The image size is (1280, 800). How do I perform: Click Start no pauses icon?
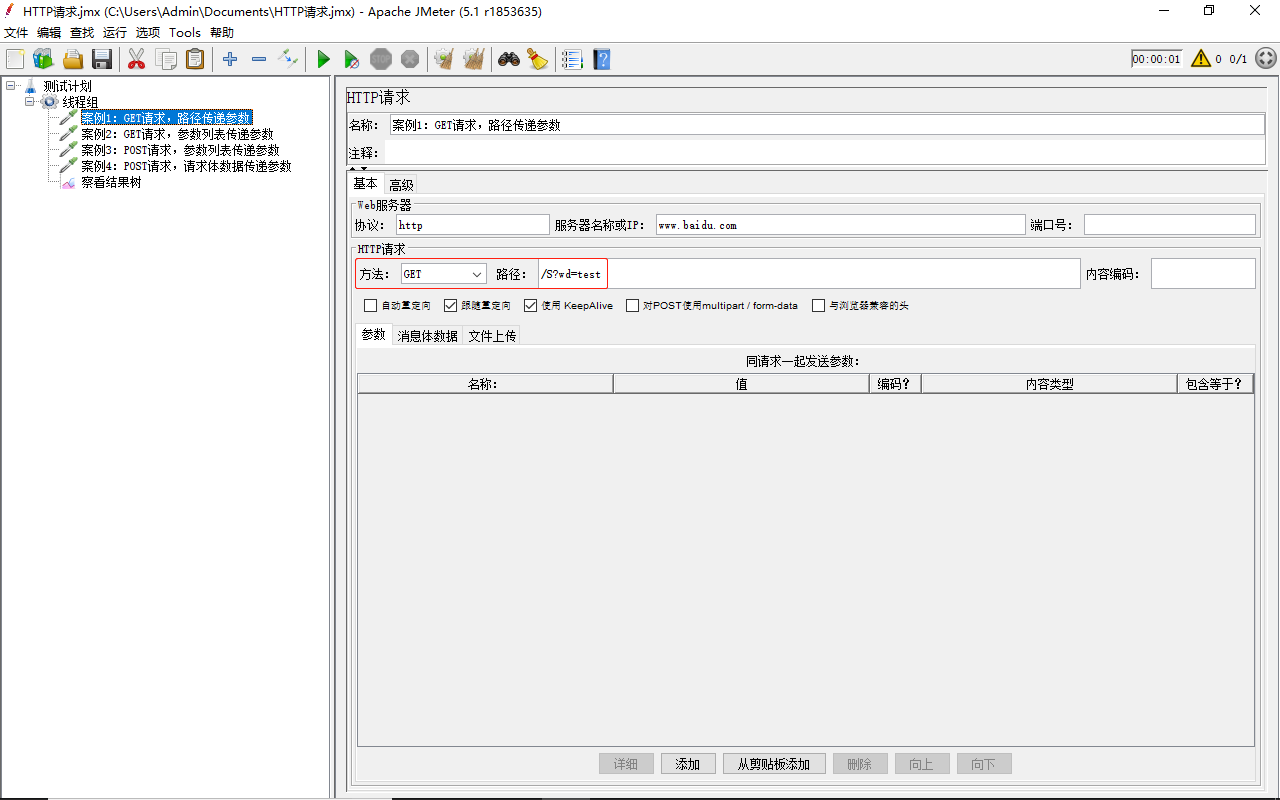point(352,60)
